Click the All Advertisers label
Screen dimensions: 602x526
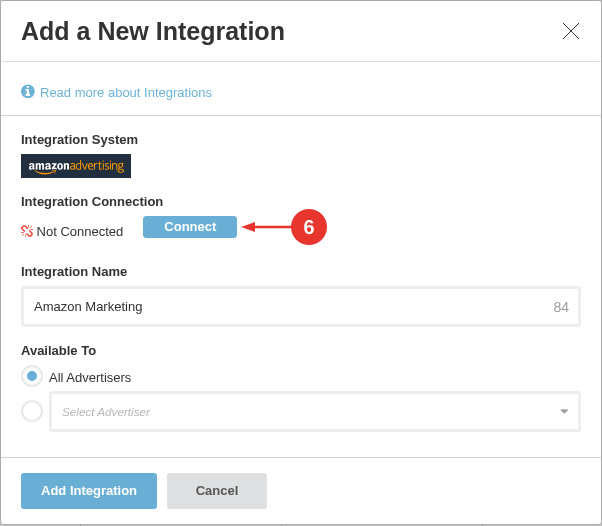[x=90, y=377]
